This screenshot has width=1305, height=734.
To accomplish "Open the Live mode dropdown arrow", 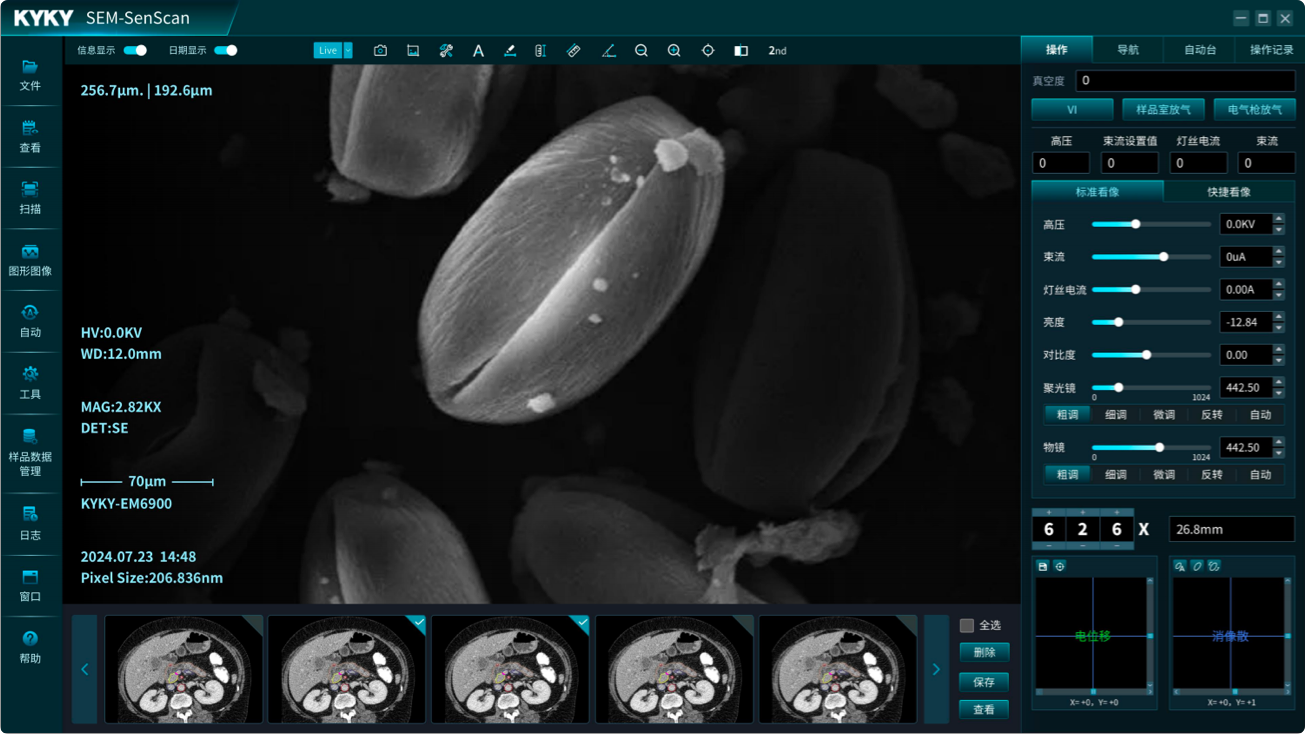I will coord(348,50).
